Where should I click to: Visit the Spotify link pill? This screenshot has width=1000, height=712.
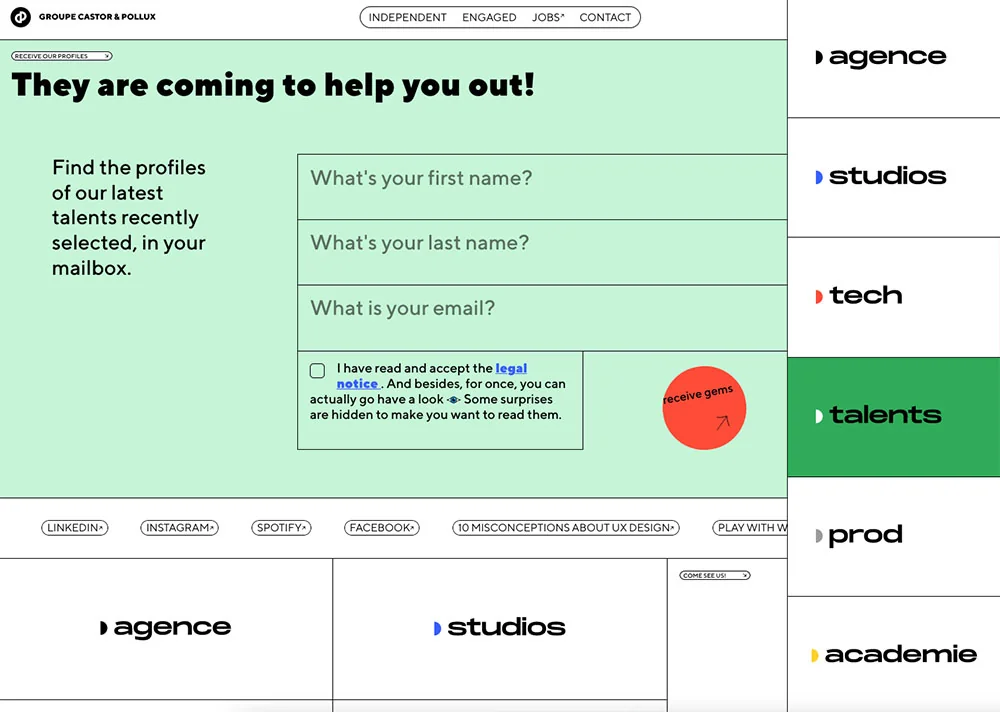pos(281,528)
